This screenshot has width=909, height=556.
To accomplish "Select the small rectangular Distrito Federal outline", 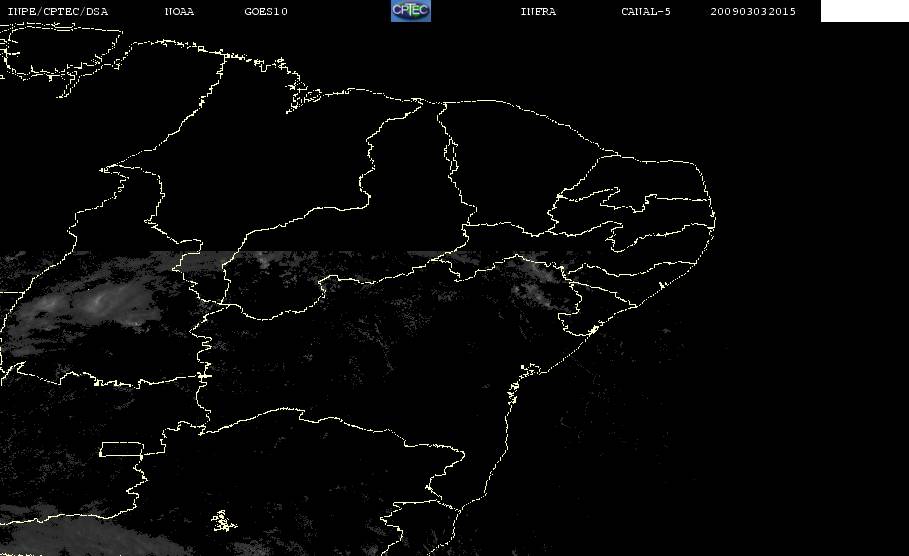I will pyautogui.click(x=121, y=449).
